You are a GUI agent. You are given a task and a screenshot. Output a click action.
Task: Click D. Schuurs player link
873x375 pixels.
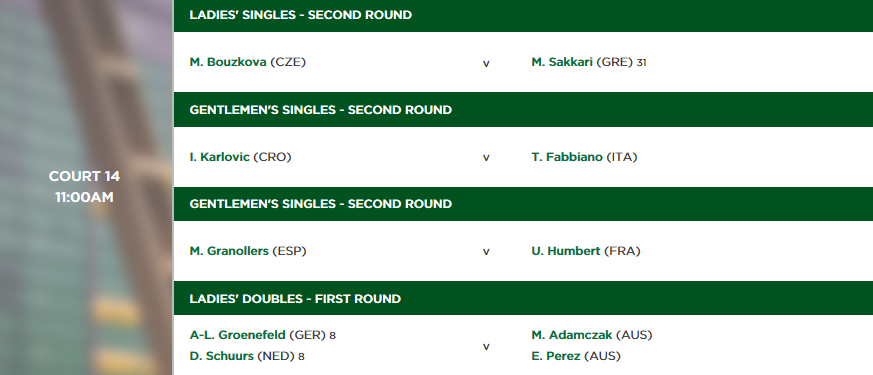pyautogui.click(x=222, y=356)
